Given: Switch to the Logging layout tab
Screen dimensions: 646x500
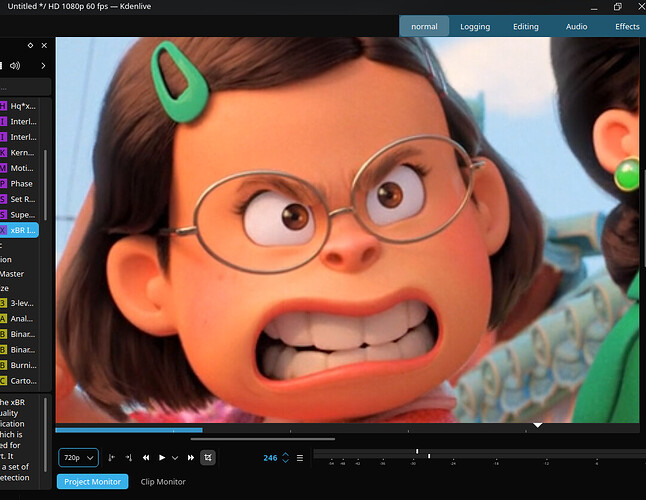Looking at the screenshot, I should pyautogui.click(x=475, y=27).
